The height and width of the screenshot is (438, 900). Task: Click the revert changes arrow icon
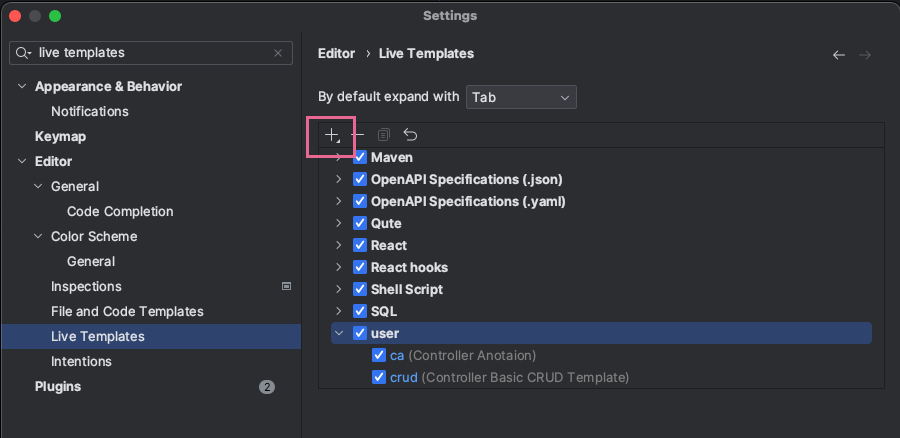coord(410,135)
